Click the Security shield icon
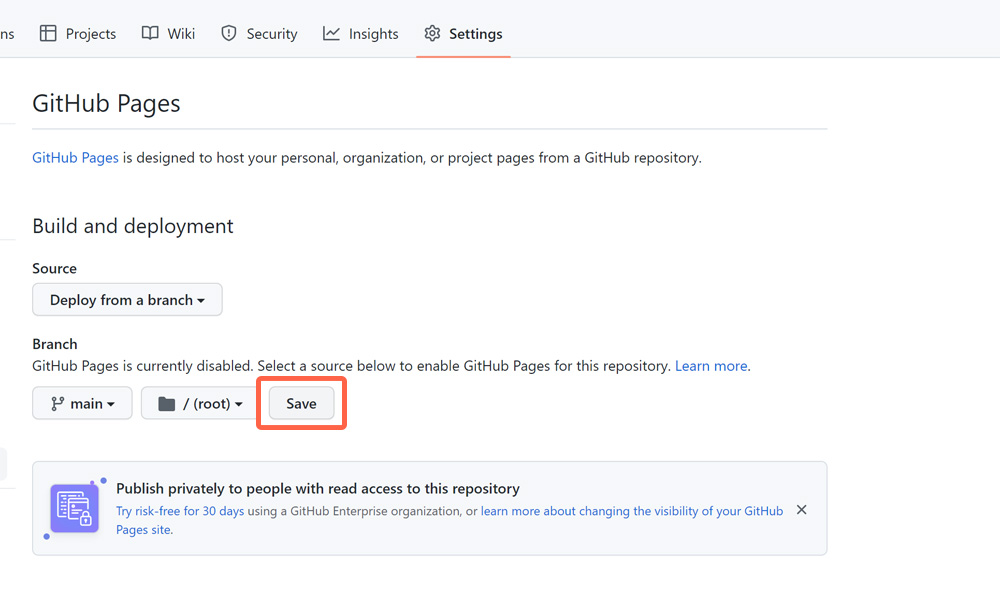This screenshot has width=1000, height=598. [228, 33]
